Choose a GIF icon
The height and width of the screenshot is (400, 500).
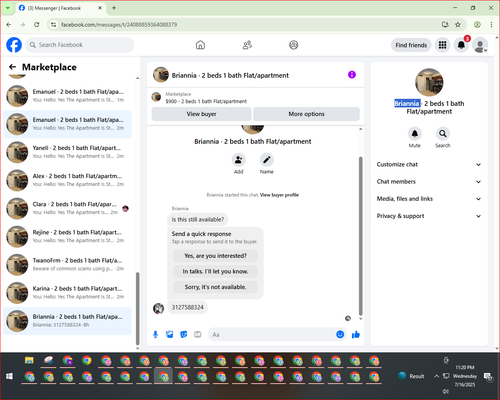(198, 334)
